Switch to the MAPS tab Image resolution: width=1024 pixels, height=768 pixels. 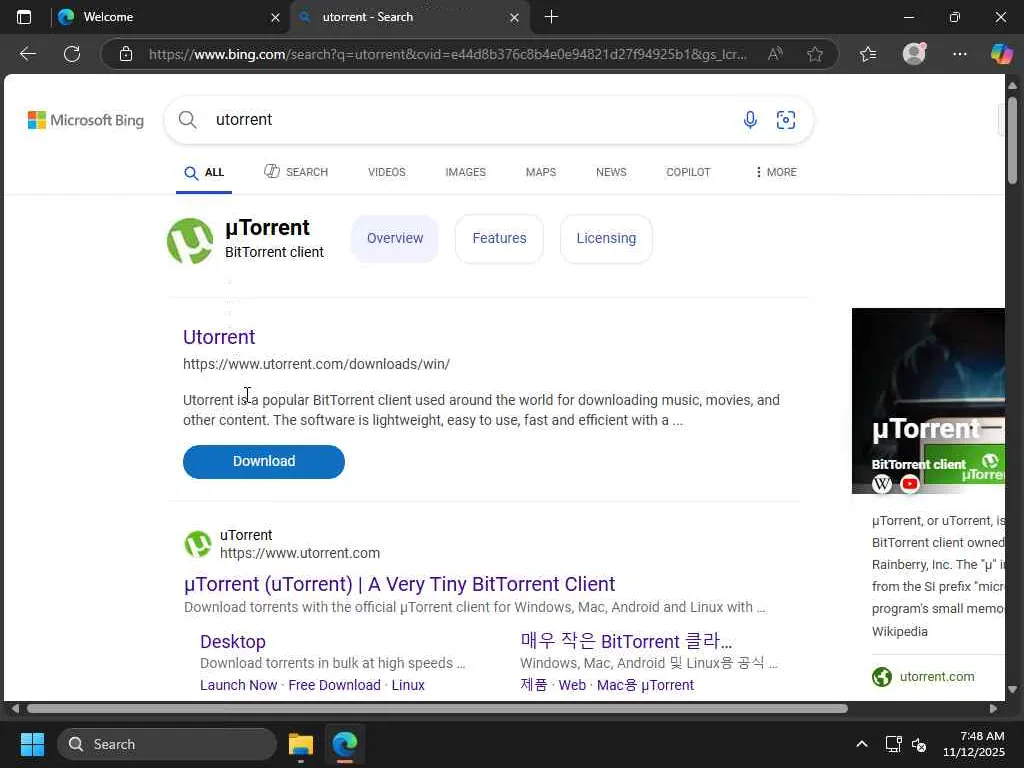(541, 172)
